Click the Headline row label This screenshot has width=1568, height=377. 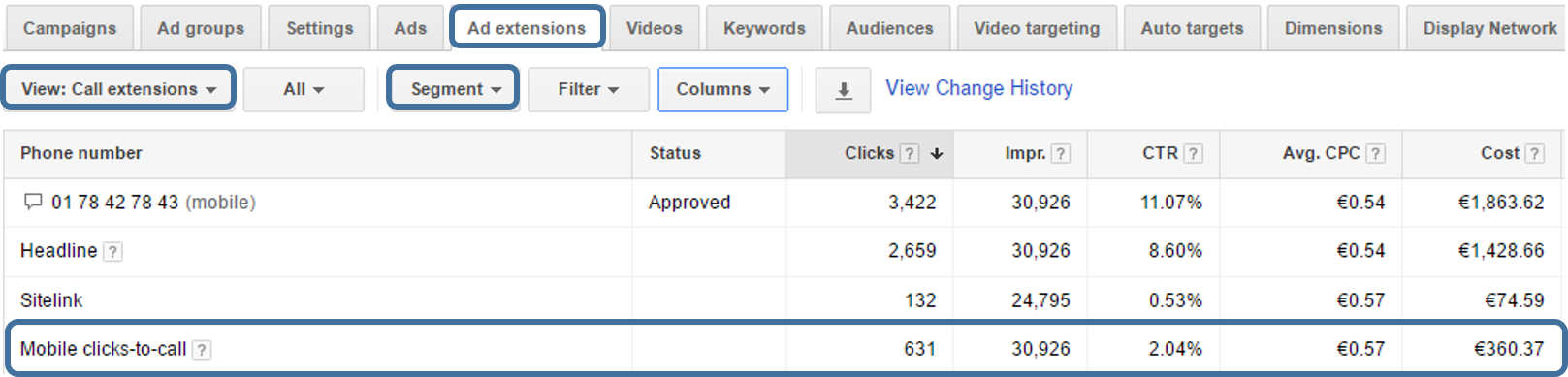tap(58, 251)
